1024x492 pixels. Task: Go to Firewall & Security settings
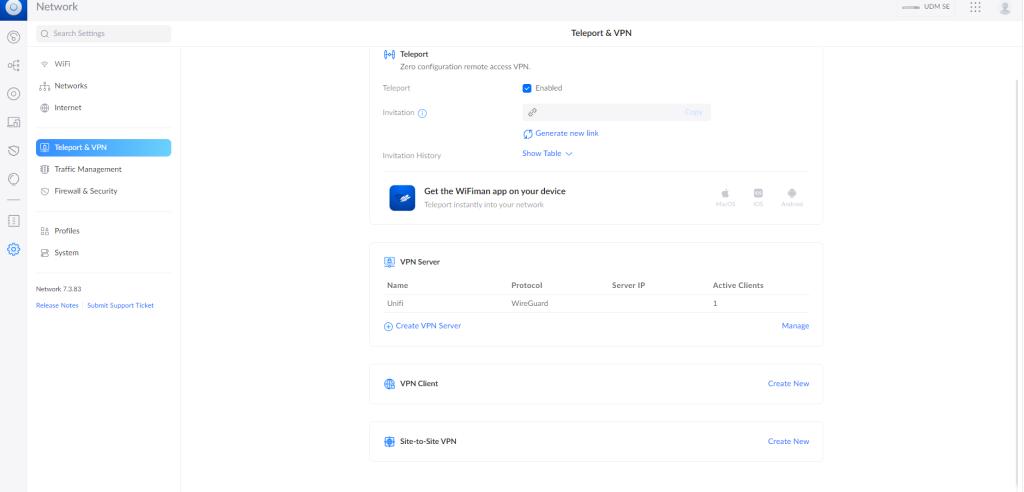tap(85, 191)
